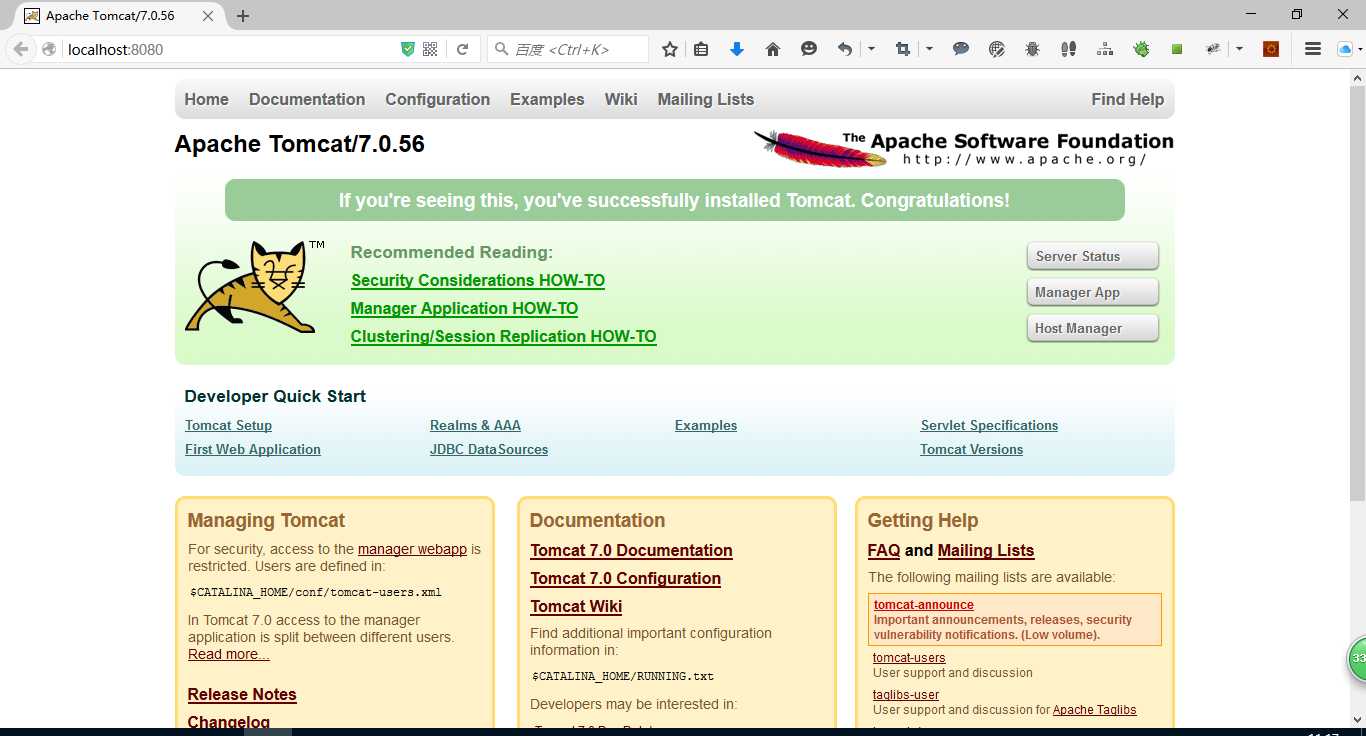This screenshot has width=1366, height=736.
Task: Click the Tomcat cat logo image
Action: [x=252, y=287]
